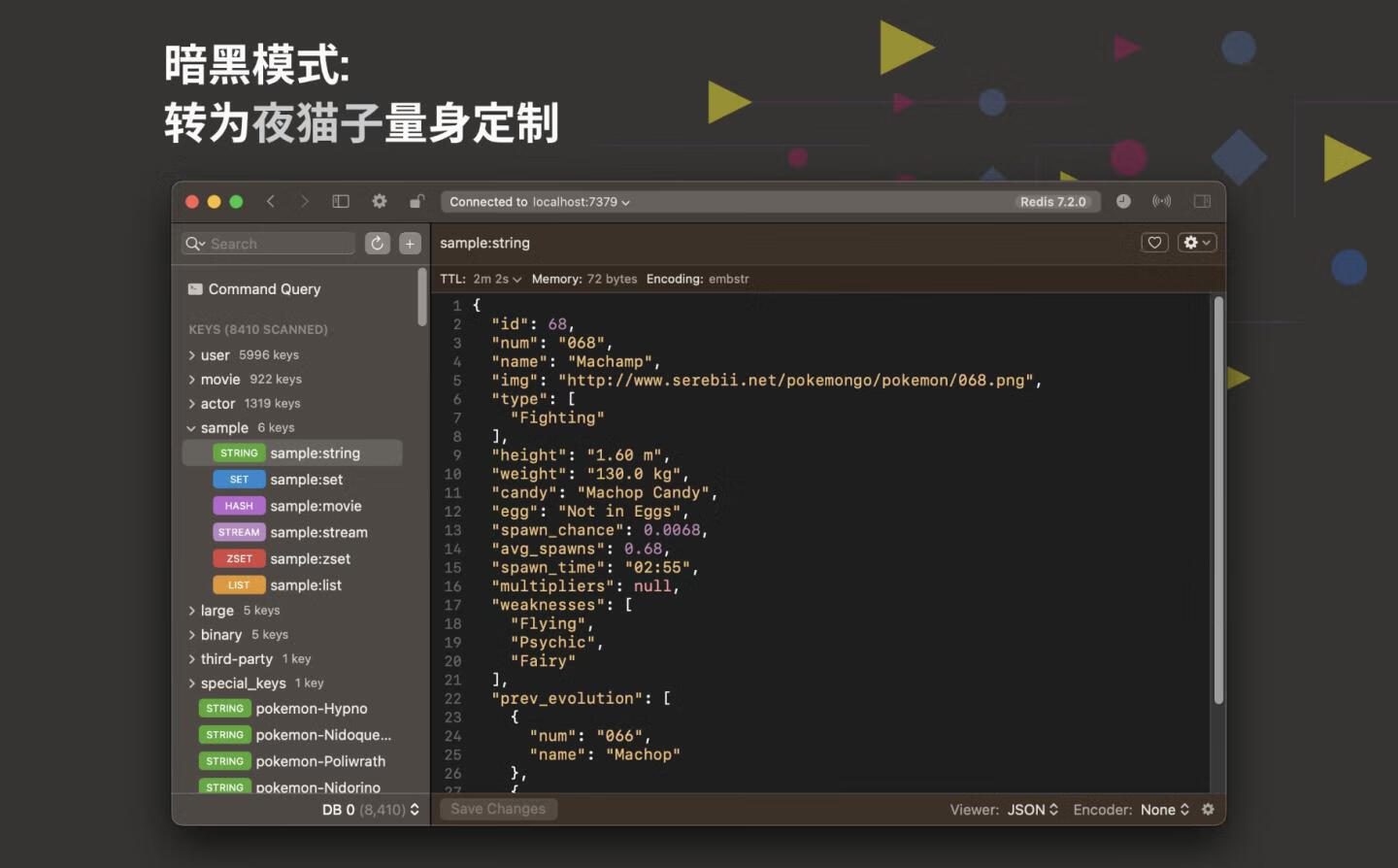The height and width of the screenshot is (868, 1398).
Task: Expand the user keys folder
Action: coord(192,355)
